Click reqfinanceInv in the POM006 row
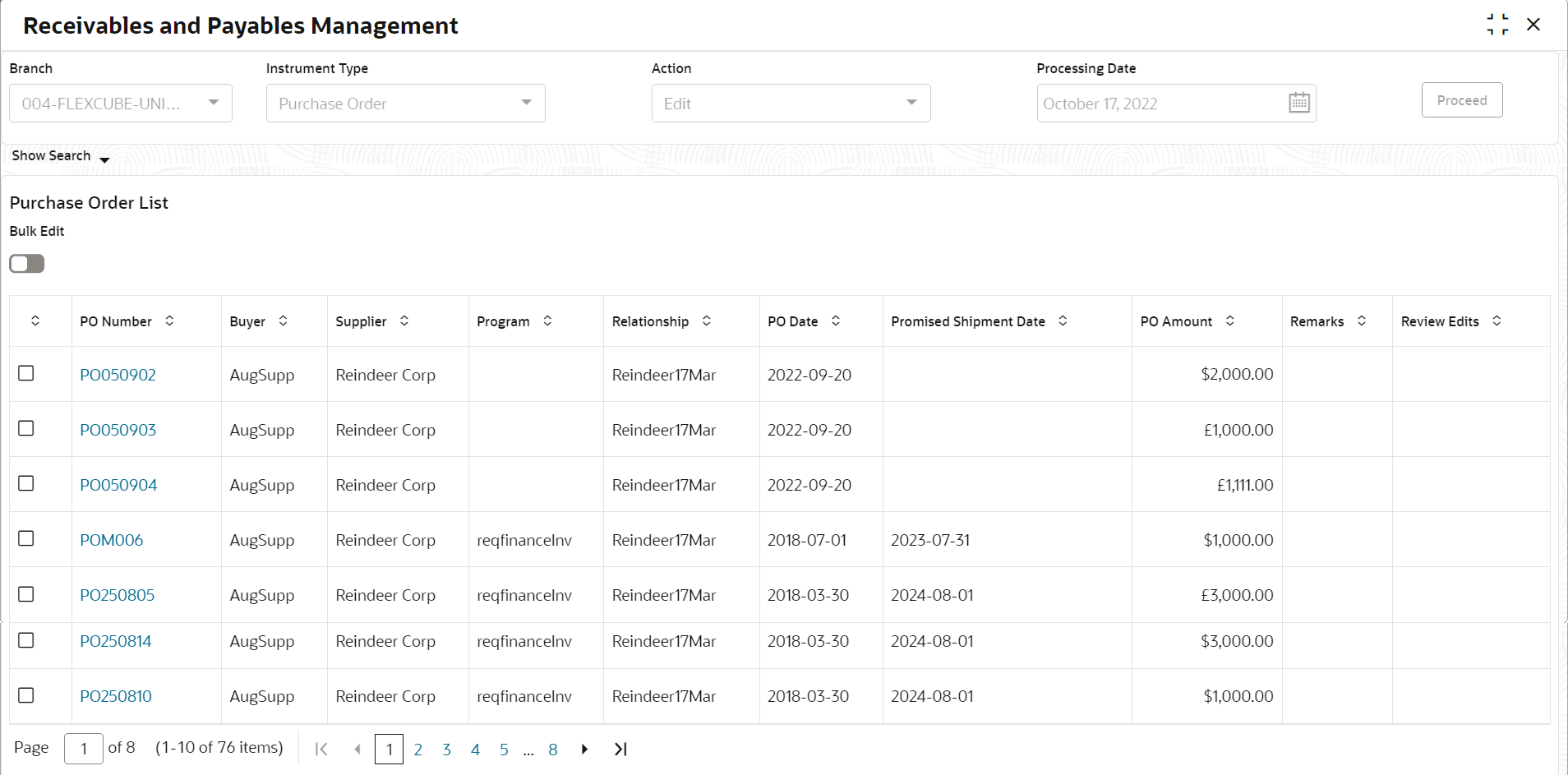This screenshot has height=775, width=1568. [524, 540]
